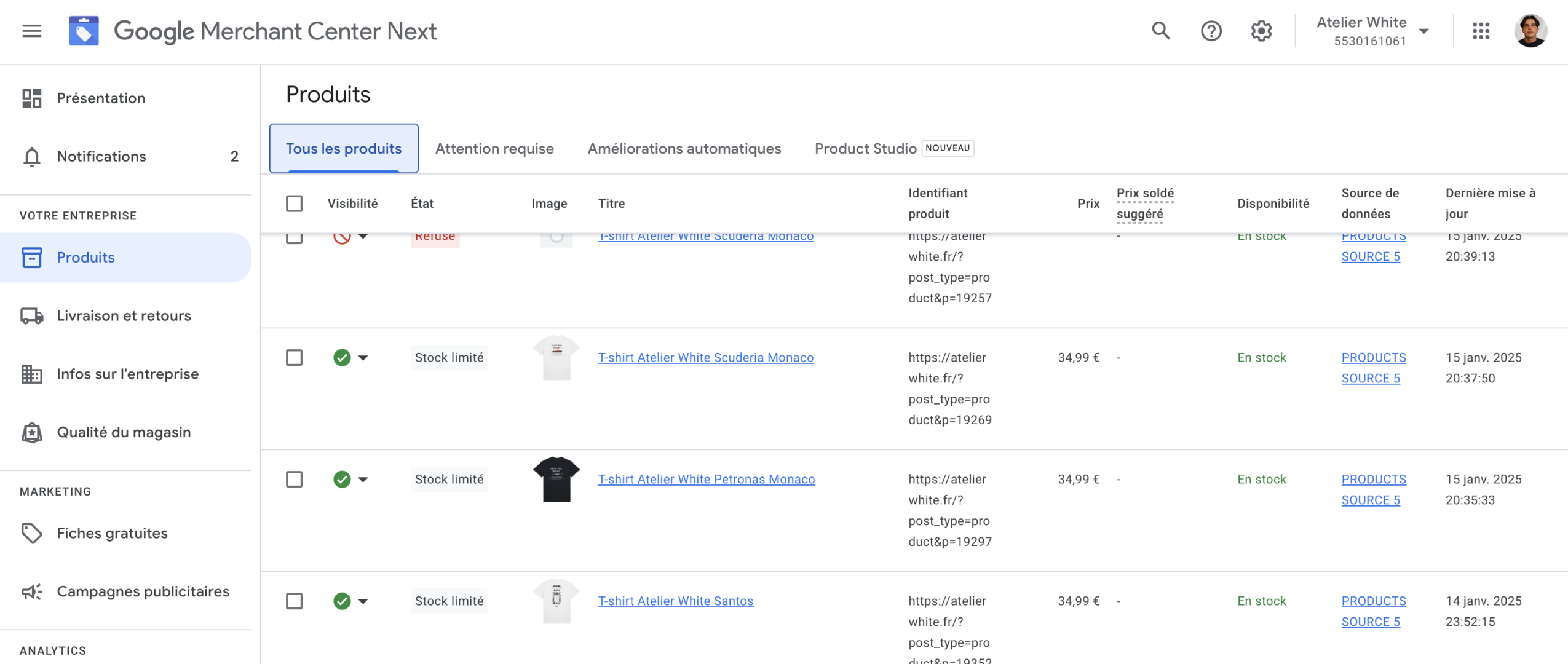The height and width of the screenshot is (664, 1568).
Task: Click the Google Merchant Center logo icon
Action: pos(84,31)
